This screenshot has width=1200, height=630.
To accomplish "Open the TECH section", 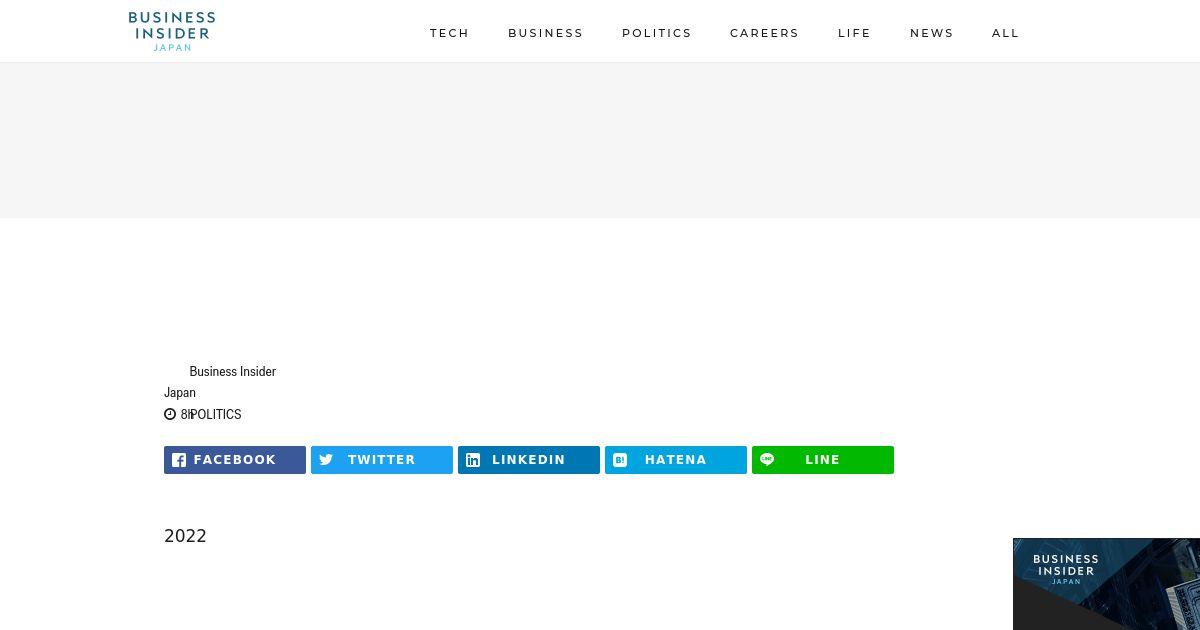I will [x=449, y=33].
